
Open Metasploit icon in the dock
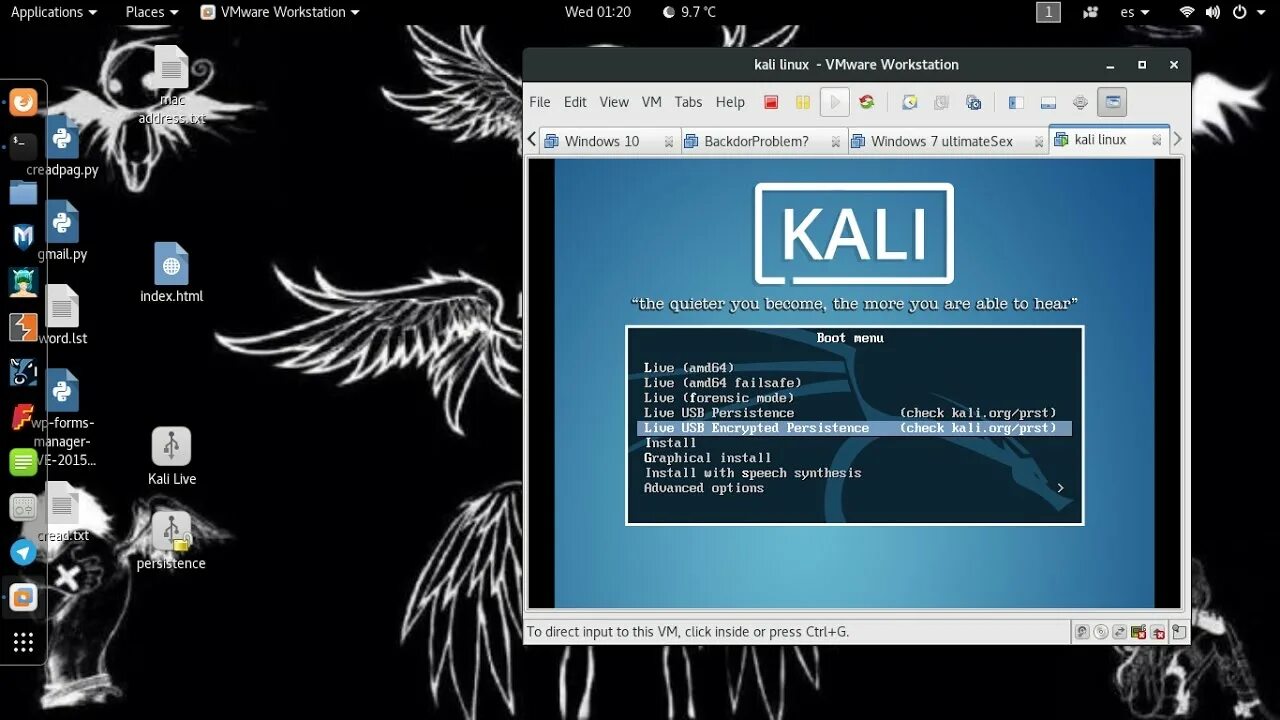23,237
